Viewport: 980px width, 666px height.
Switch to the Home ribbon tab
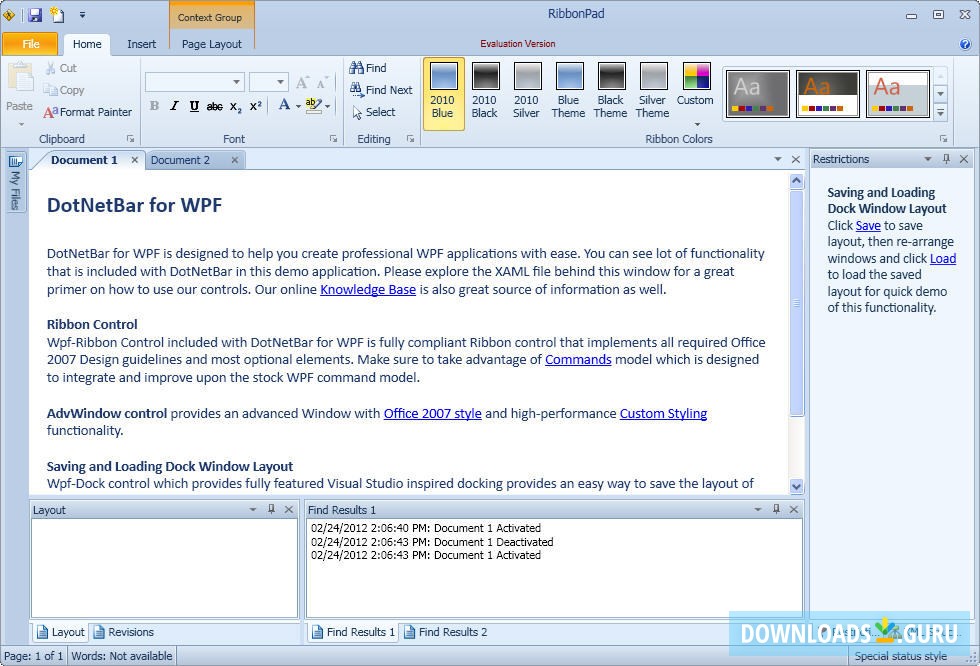pyautogui.click(x=87, y=44)
